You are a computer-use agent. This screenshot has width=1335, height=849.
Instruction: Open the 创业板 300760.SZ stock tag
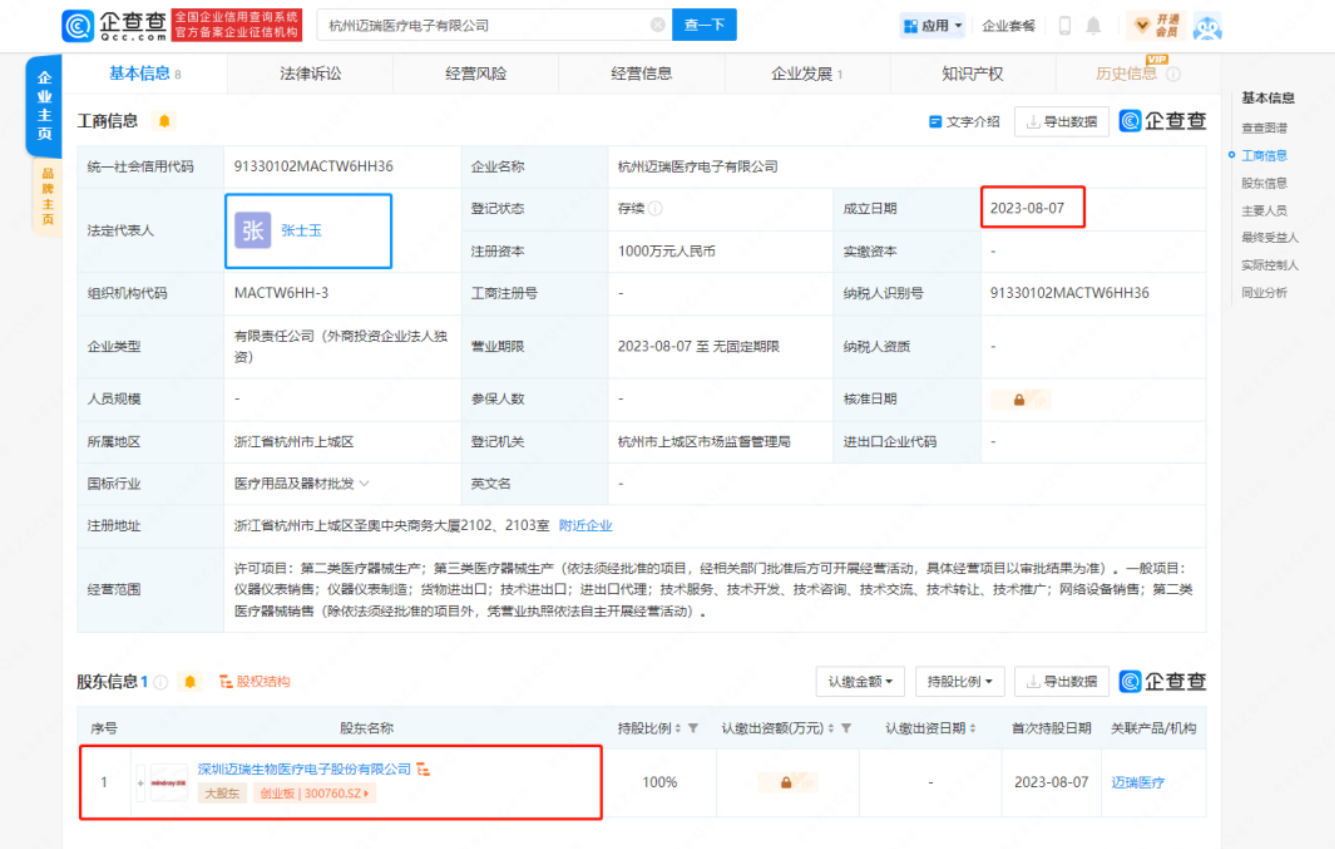[x=315, y=794]
